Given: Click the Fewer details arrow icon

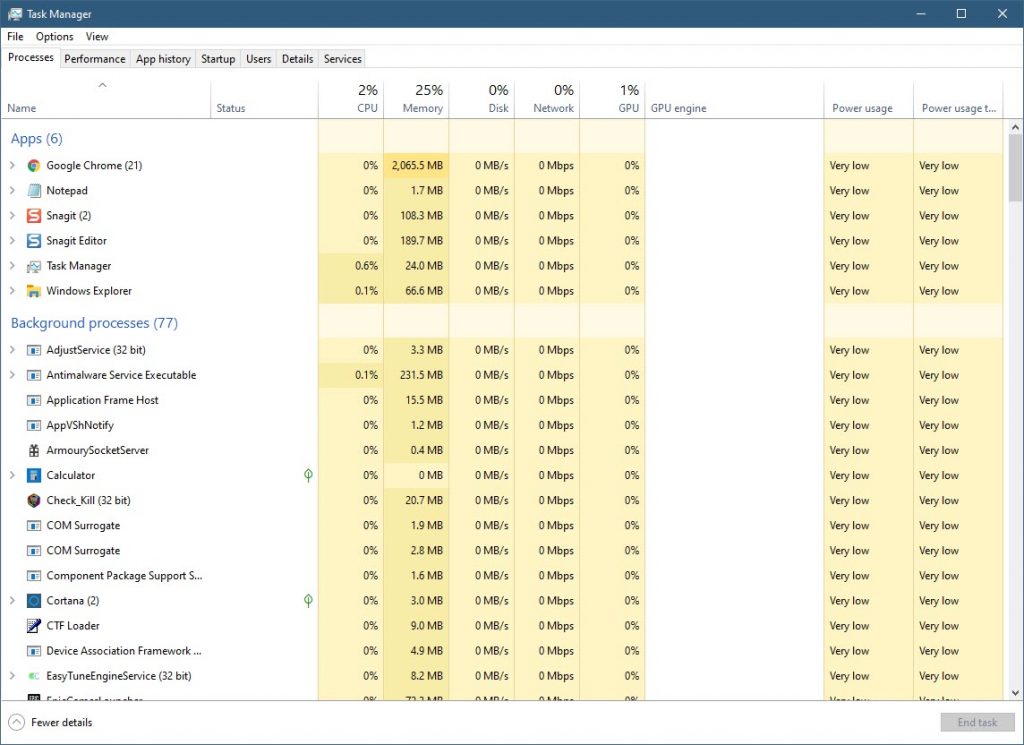Looking at the screenshot, I should pyautogui.click(x=17, y=722).
